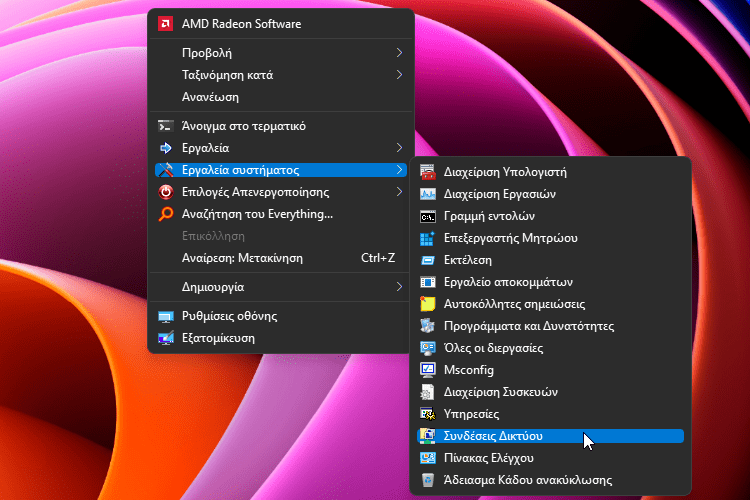750x500 pixels.
Task: Open the Εργαλεία submenu chevron
Action: [x=399, y=148]
